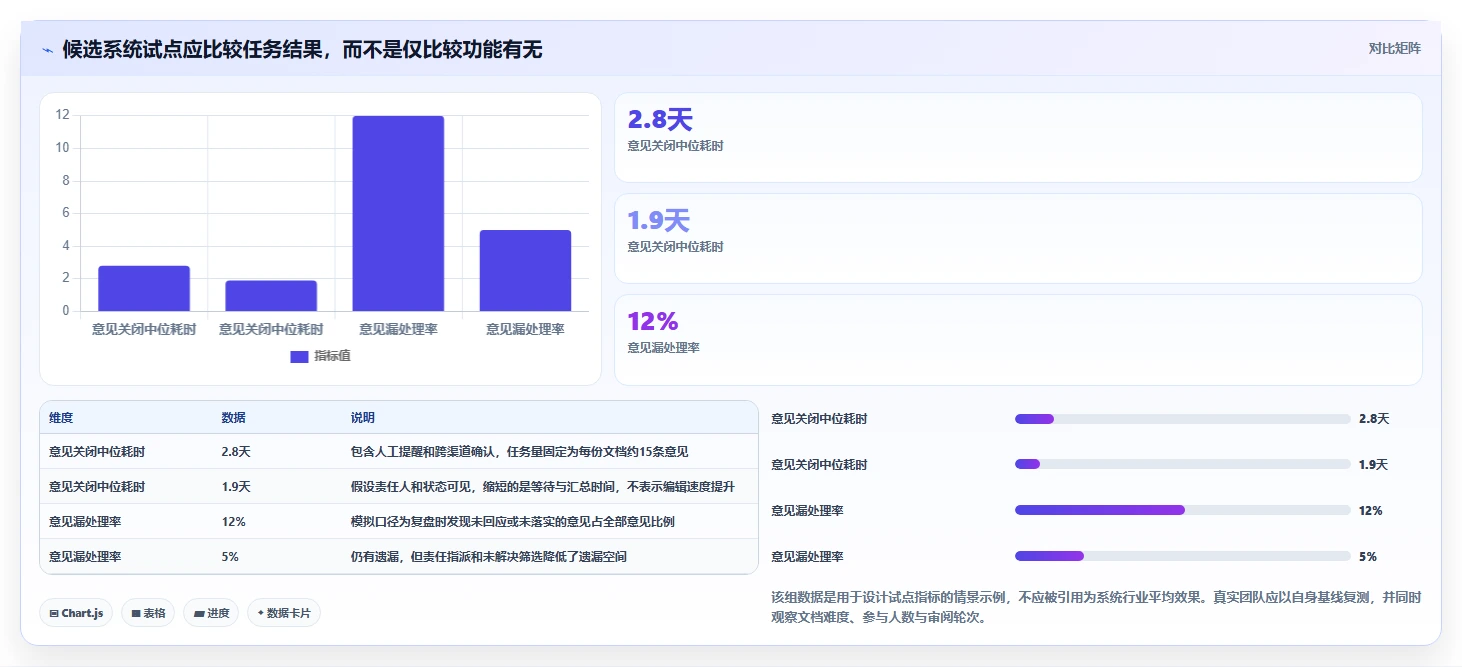Click the description starting 包含人工提醒和跨渠道确认
1462x667 pixels.
click(x=519, y=452)
